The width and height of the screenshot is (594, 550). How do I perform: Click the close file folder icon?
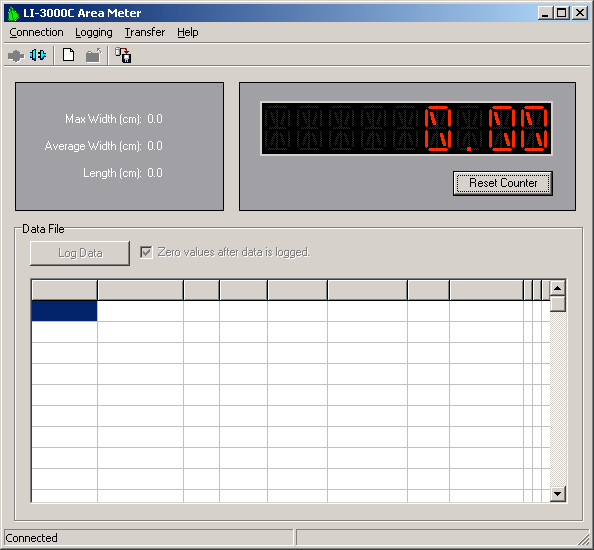pos(93,55)
